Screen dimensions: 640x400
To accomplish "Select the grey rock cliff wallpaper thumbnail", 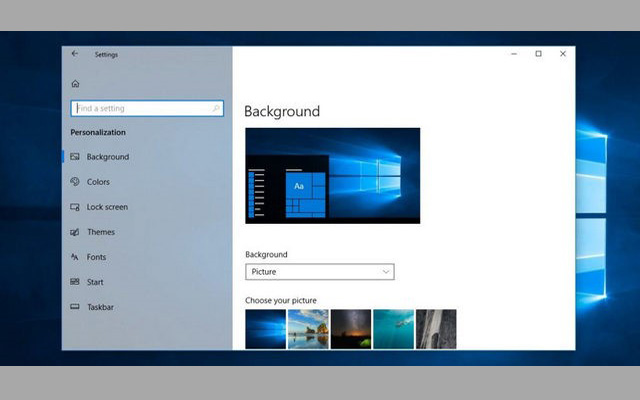I will click(x=436, y=328).
